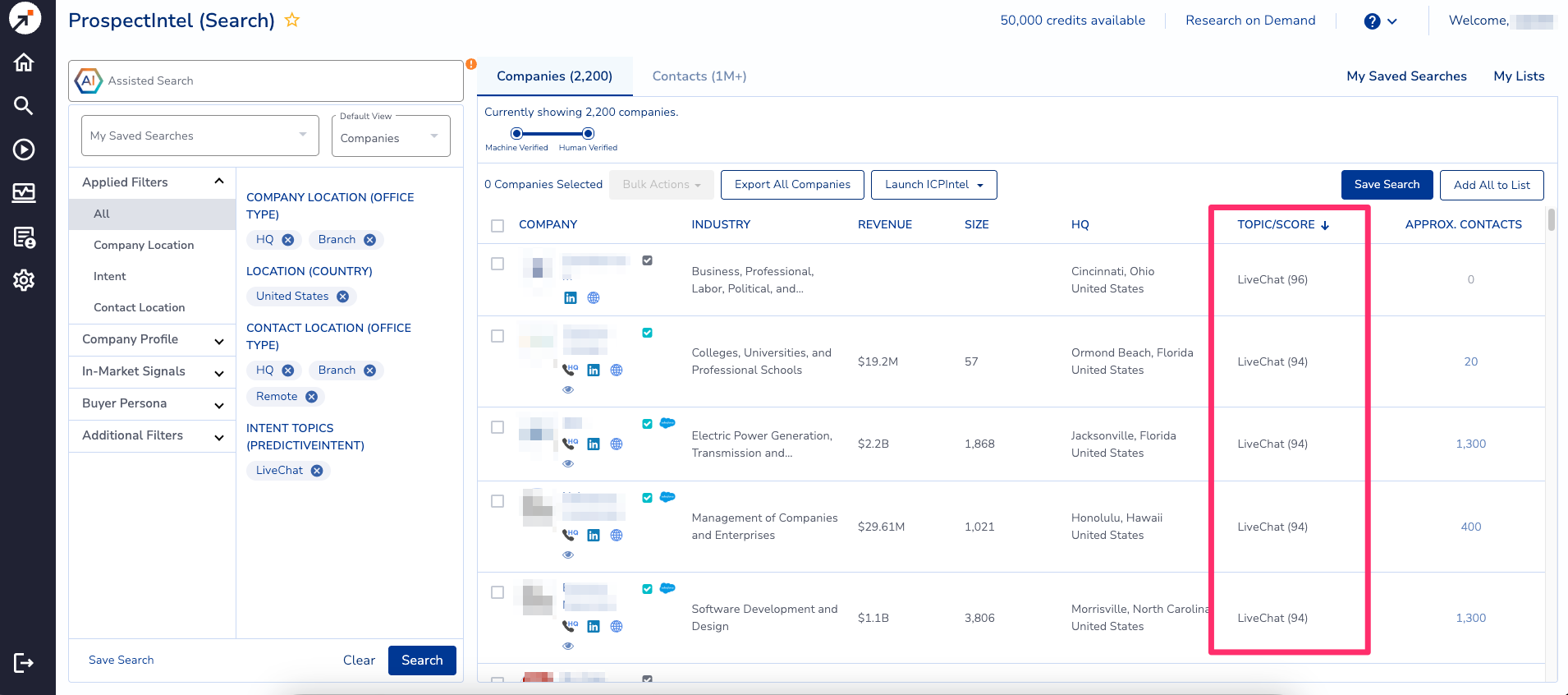Click the Export All Companies button
Screen dimensions: 1568x695
[791, 185]
